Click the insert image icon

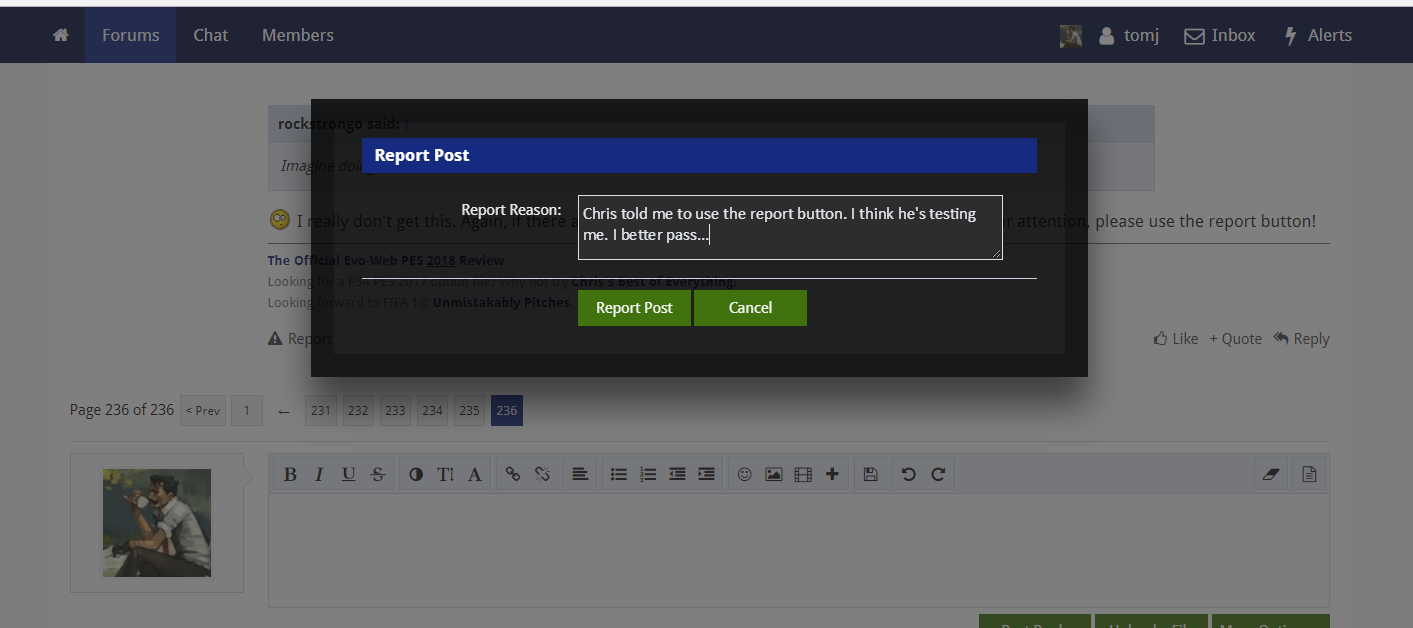point(773,475)
